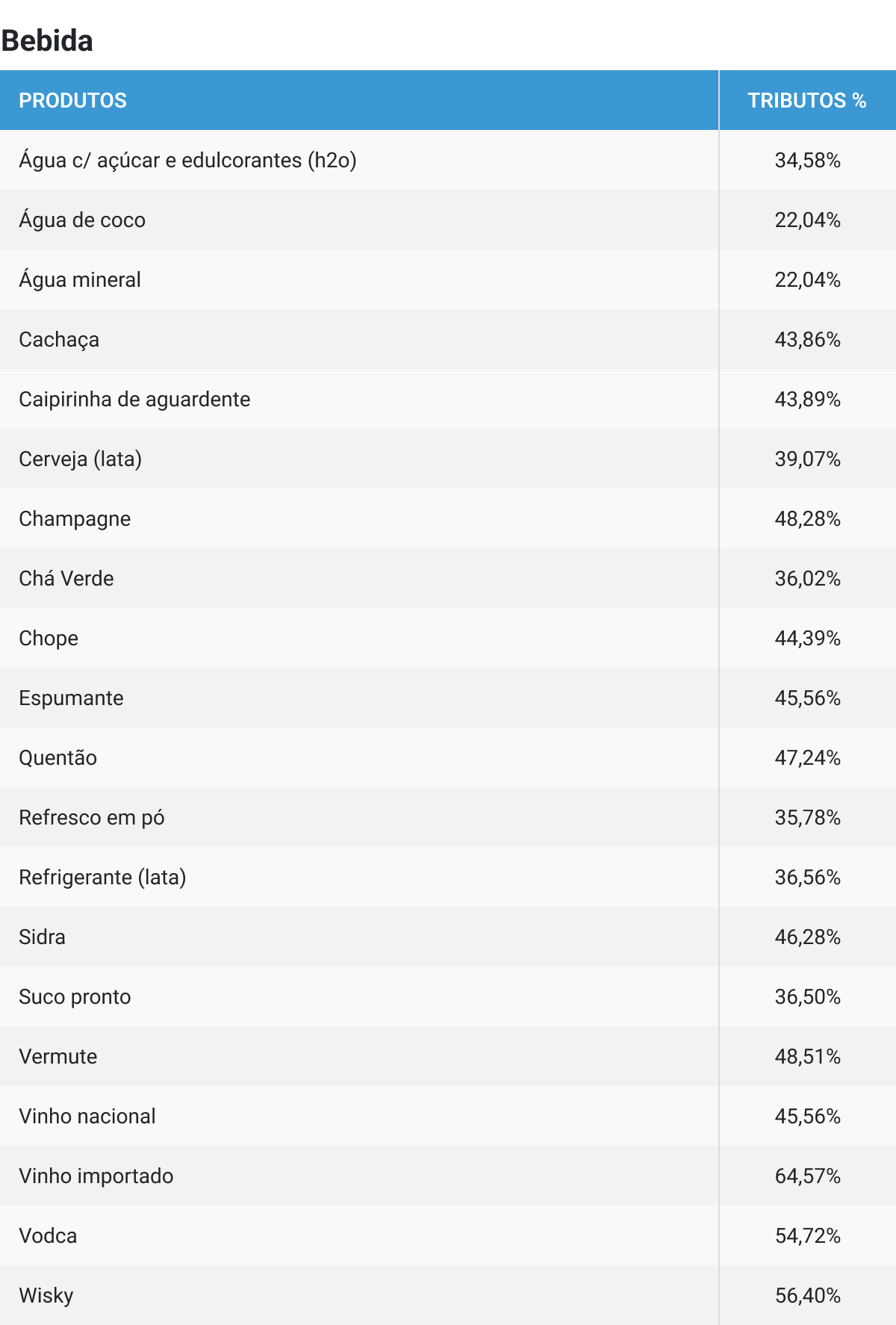Select the Vodca product row
This screenshot has width=896, height=1325.
(x=48, y=1236)
